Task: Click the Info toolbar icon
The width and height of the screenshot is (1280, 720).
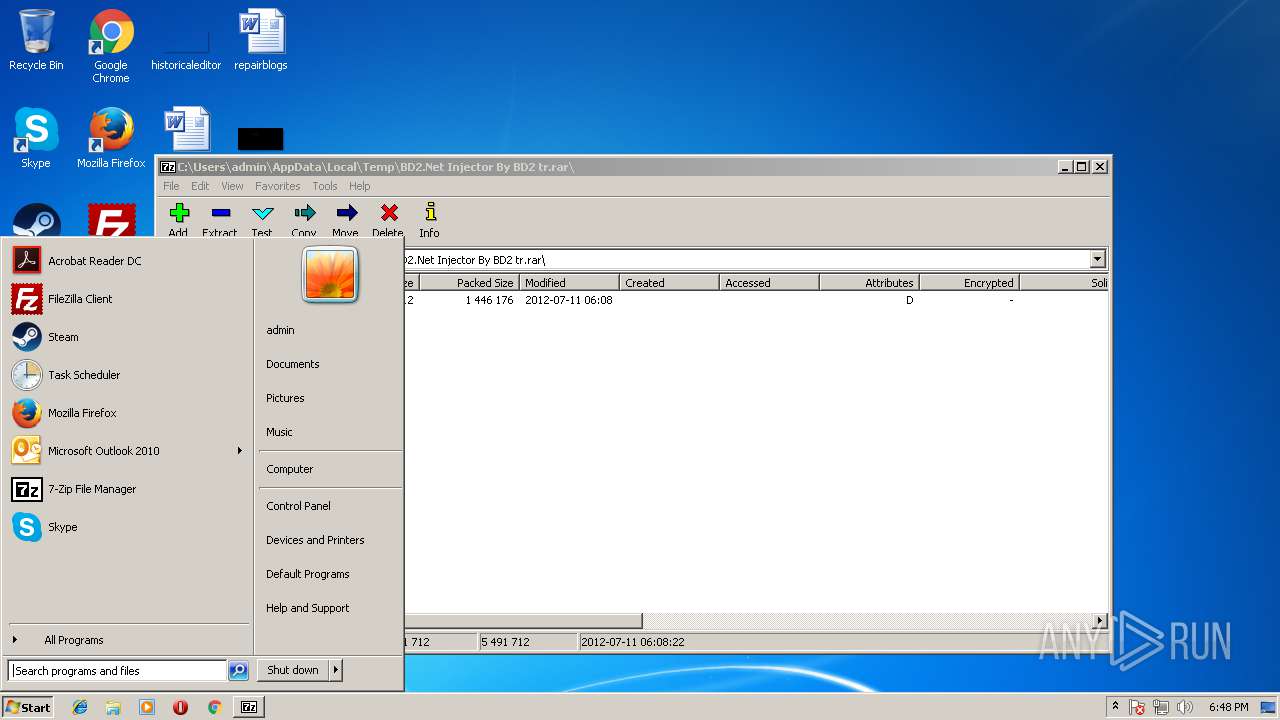Action: point(430,213)
